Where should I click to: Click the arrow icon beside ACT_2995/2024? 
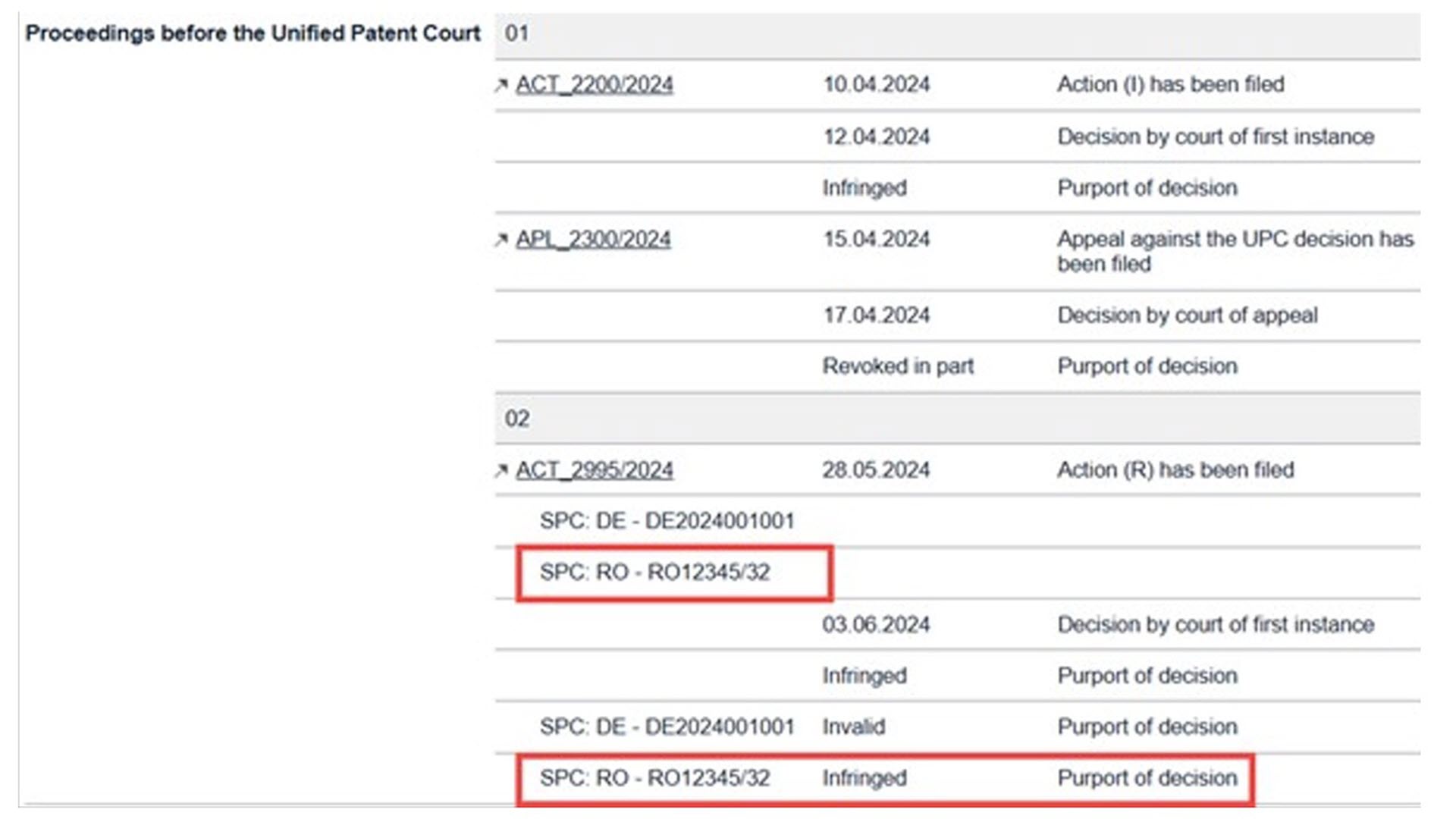(x=500, y=471)
